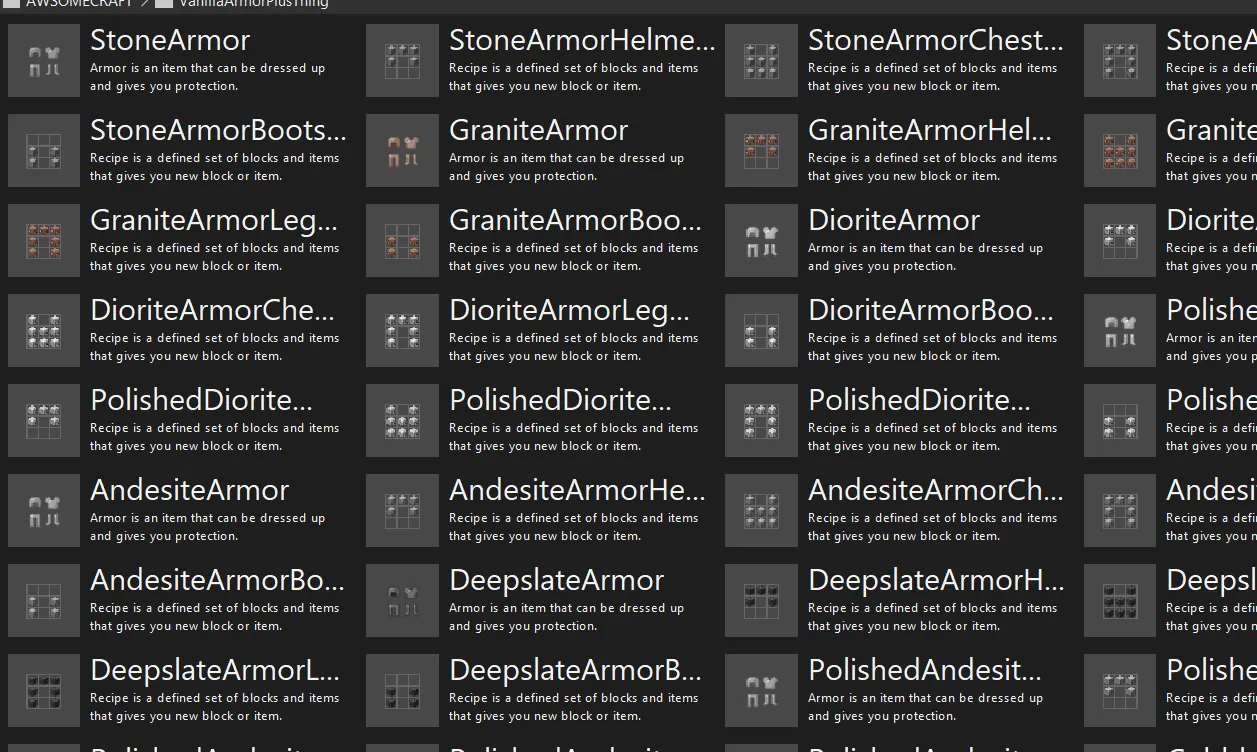
Task: Open the GraniteArmor armor icon
Action: click(403, 151)
